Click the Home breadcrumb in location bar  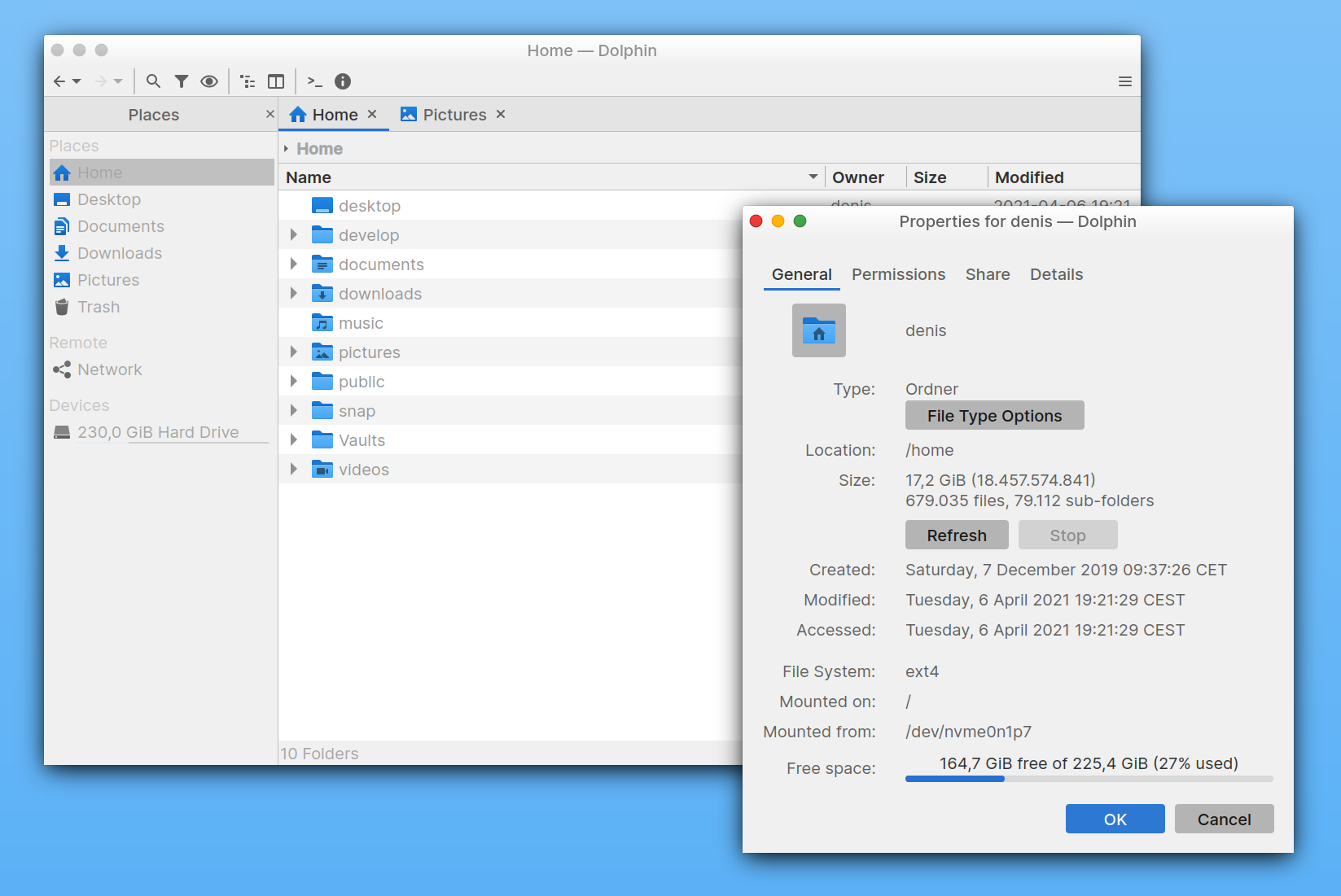point(319,149)
